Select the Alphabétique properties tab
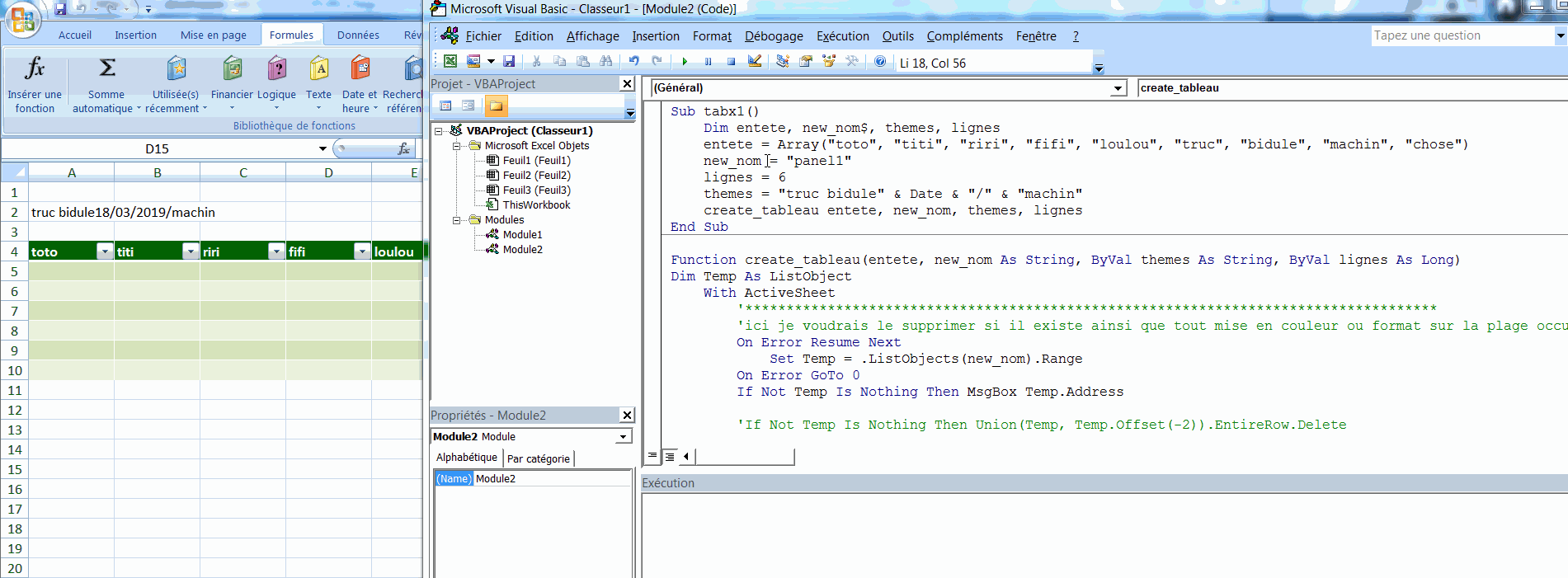 point(467,458)
